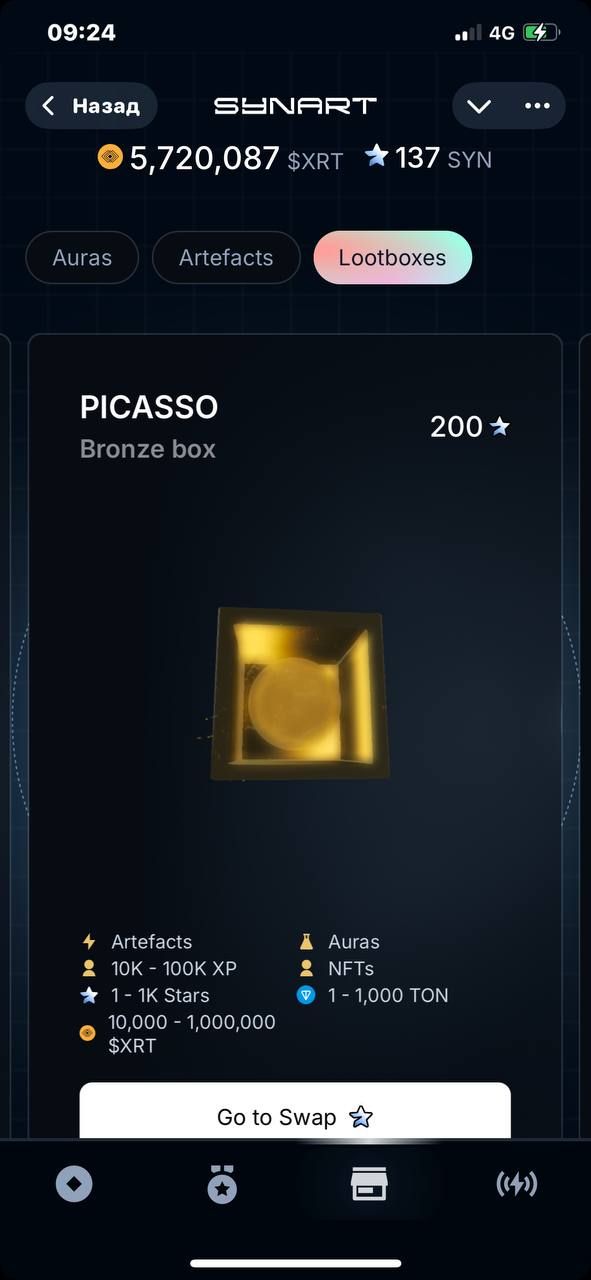Open the medal rewards icon in bottom navigation
This screenshot has height=1280, width=591.
point(222,1185)
